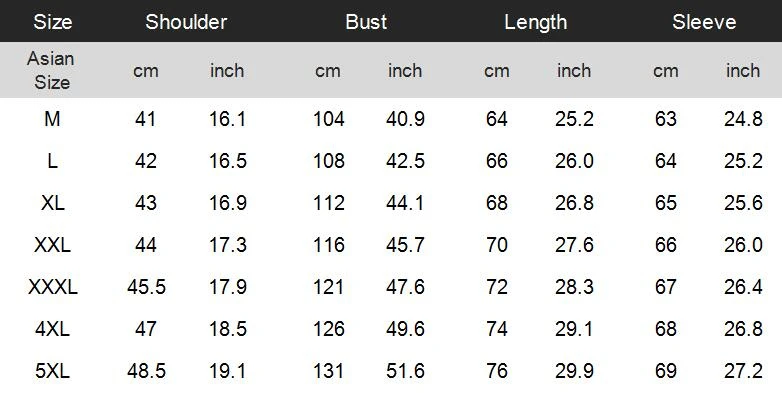782x393 pixels.
Task: Select bust inch value 51.6
Action: tap(405, 371)
